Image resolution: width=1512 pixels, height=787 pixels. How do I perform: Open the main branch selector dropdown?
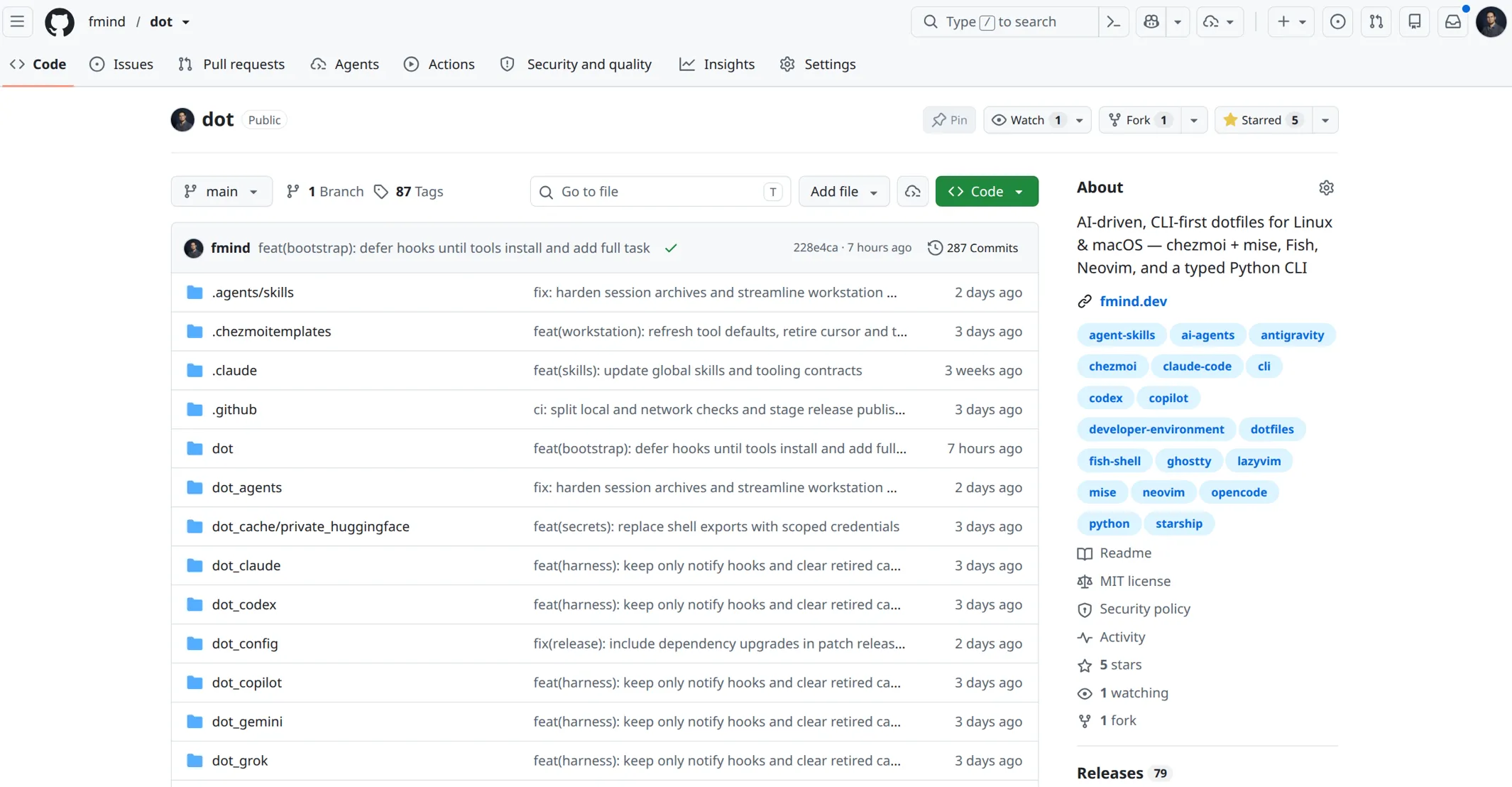(x=221, y=191)
